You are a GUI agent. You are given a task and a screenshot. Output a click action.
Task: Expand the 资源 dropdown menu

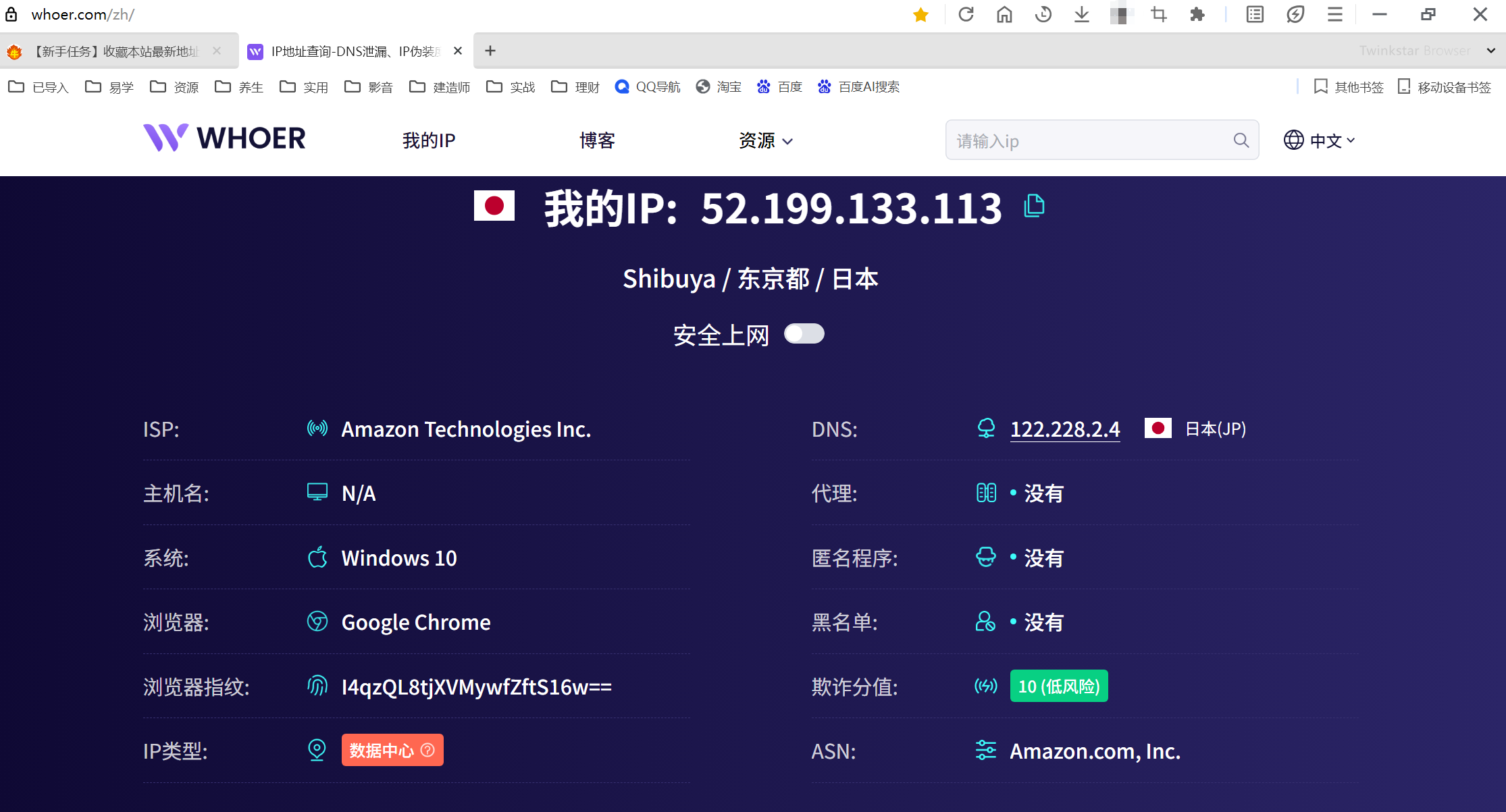click(x=765, y=140)
